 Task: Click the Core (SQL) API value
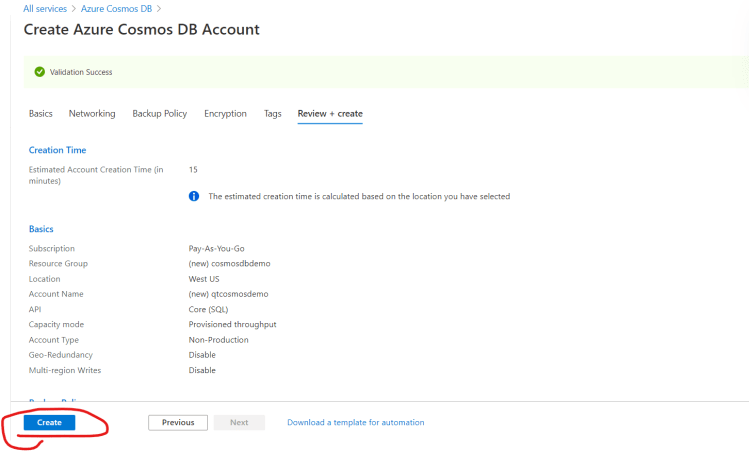click(208, 310)
